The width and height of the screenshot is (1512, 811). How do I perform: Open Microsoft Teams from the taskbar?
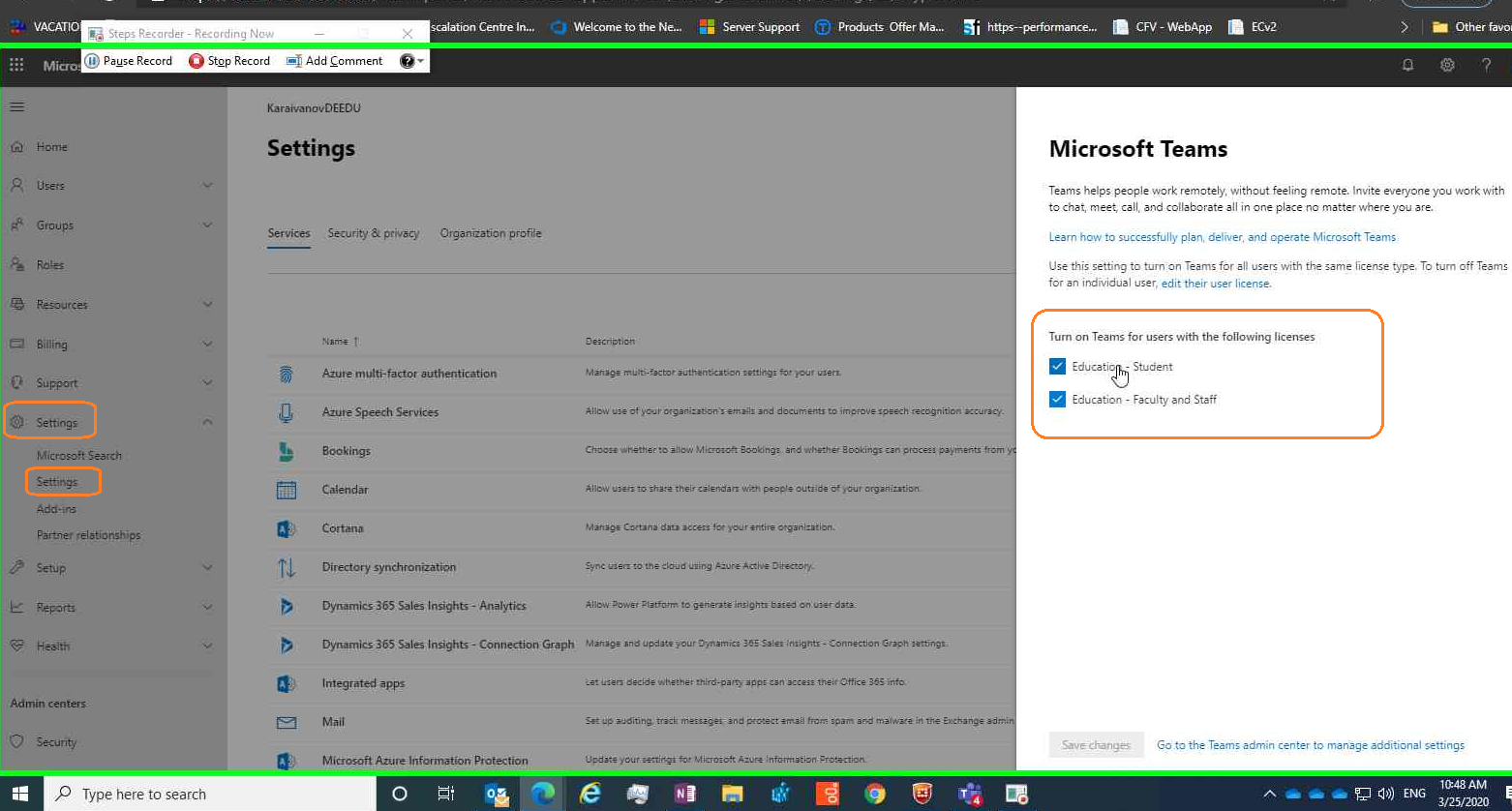[969, 794]
